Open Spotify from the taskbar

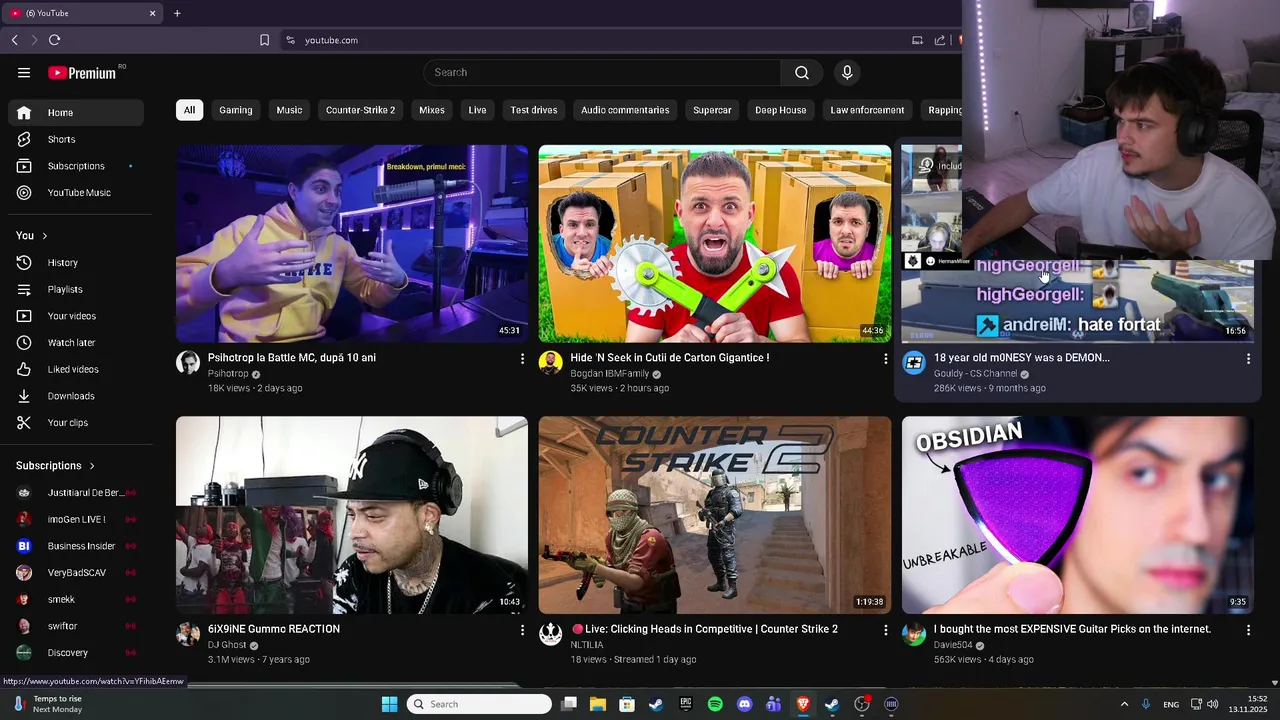[x=715, y=704]
